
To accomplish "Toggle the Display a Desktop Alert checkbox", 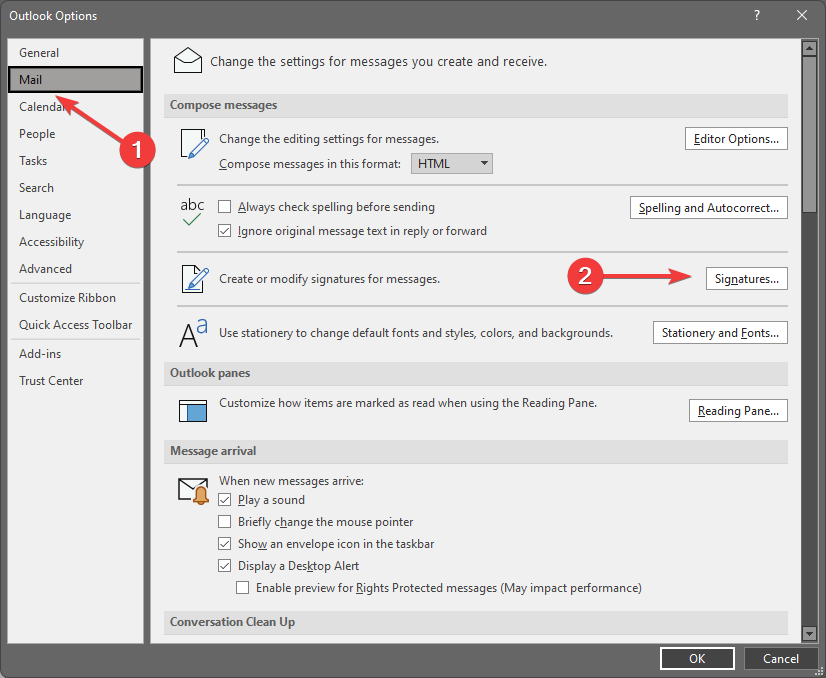I will coord(224,566).
